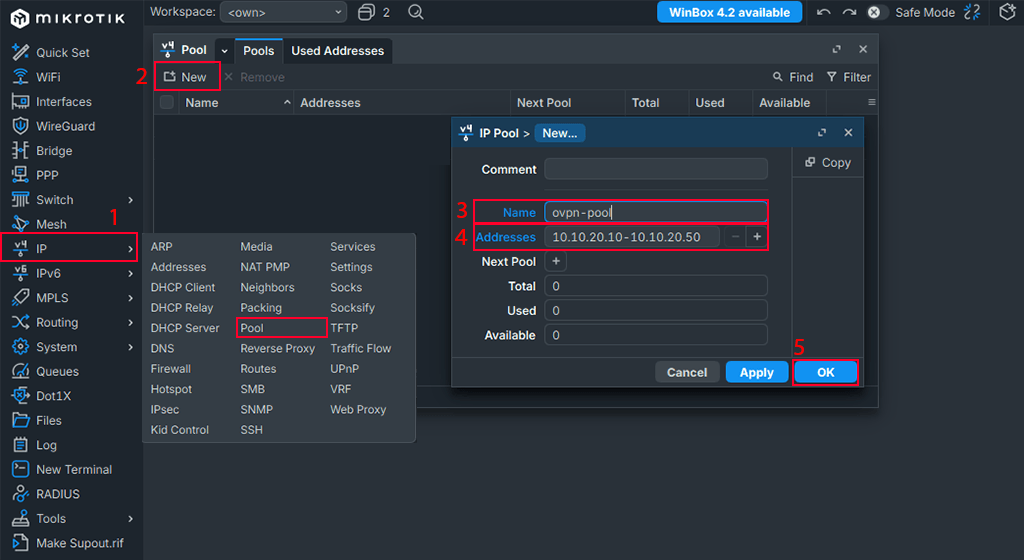The width and height of the screenshot is (1024, 560).
Task: Tick the select-all checkbox in Pool table
Action: 167,102
